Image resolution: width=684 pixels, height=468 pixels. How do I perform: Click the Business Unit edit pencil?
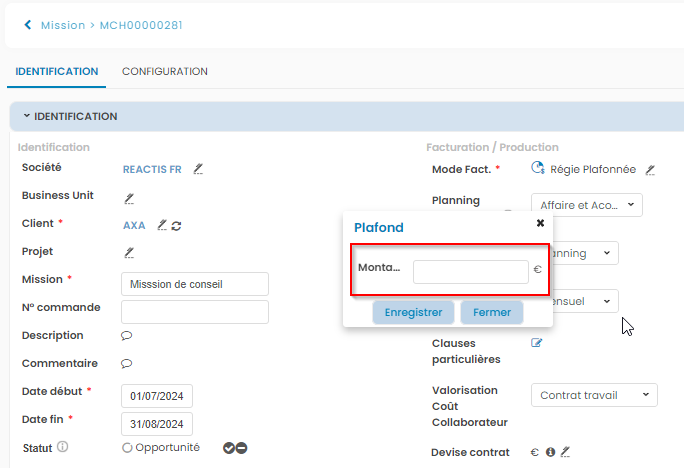tap(129, 197)
